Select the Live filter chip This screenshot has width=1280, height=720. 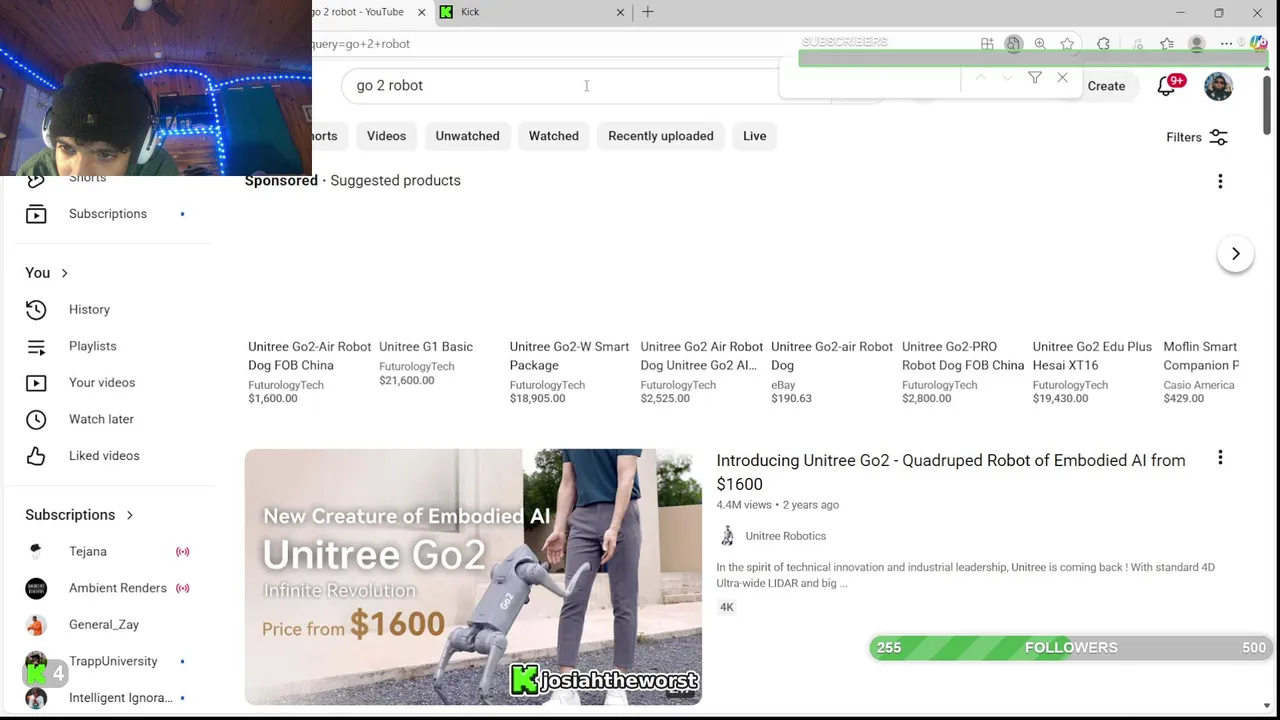coord(754,136)
